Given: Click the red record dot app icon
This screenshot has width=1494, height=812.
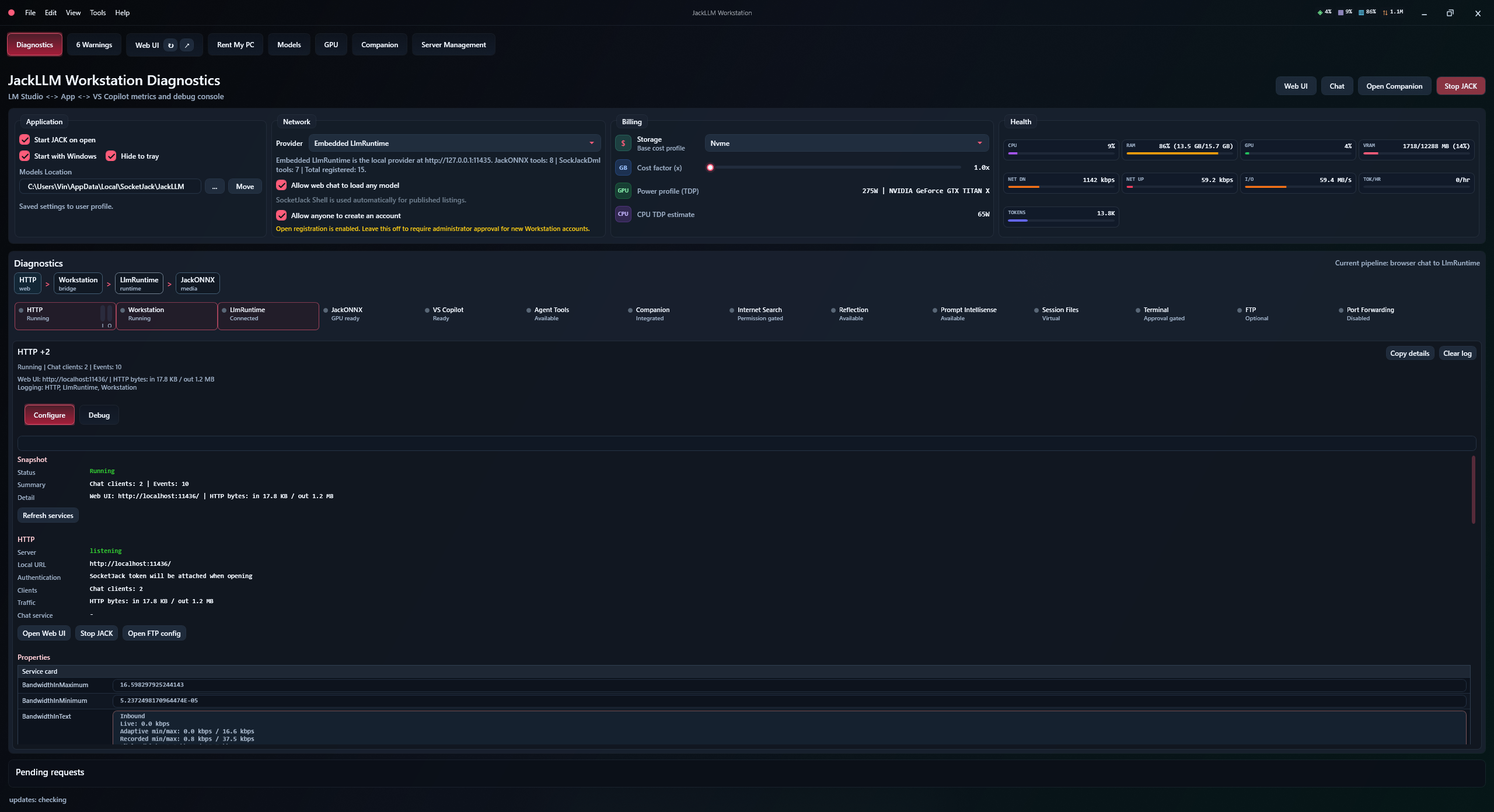Looking at the screenshot, I should coord(11,12).
